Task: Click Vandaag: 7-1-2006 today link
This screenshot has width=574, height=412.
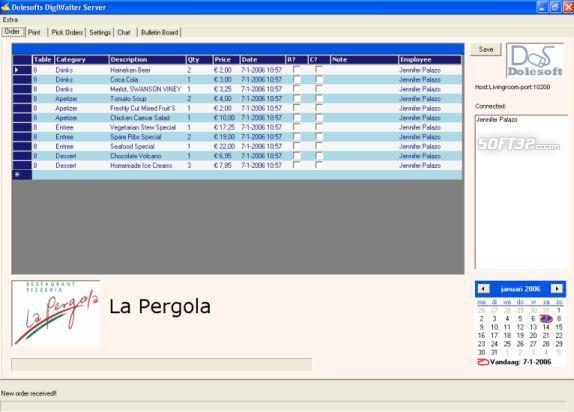Action: coord(521,362)
